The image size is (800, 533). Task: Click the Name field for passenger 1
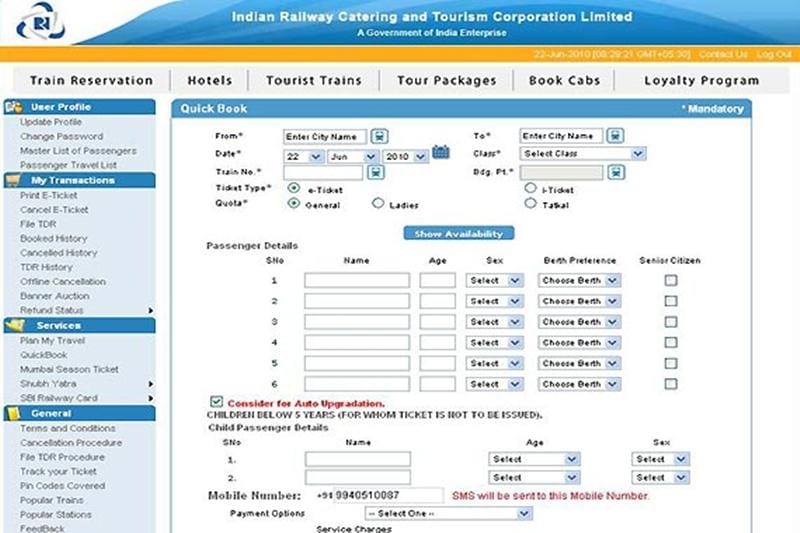357,281
